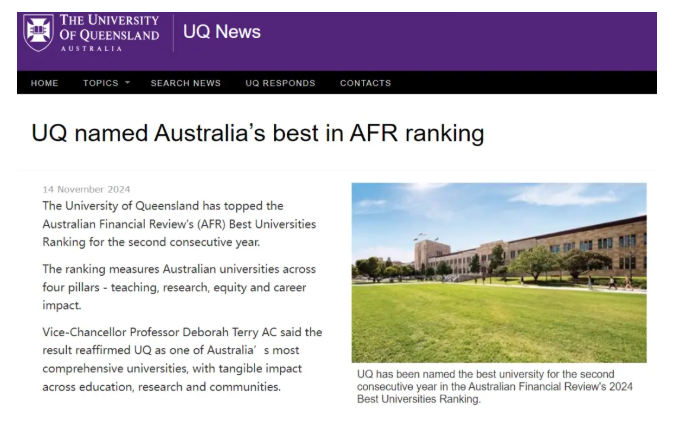Open the CONTACTS navigation item
The width and height of the screenshot is (676, 432).
click(365, 83)
